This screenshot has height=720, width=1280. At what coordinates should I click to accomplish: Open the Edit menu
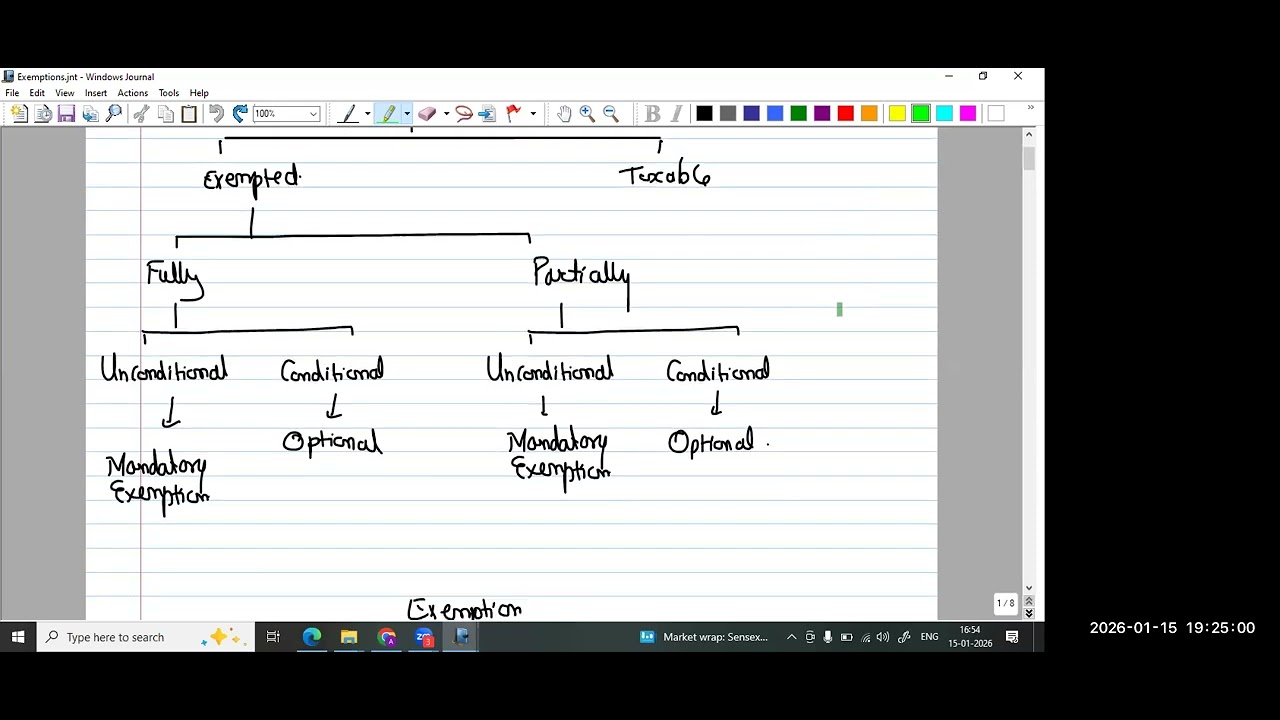point(37,93)
